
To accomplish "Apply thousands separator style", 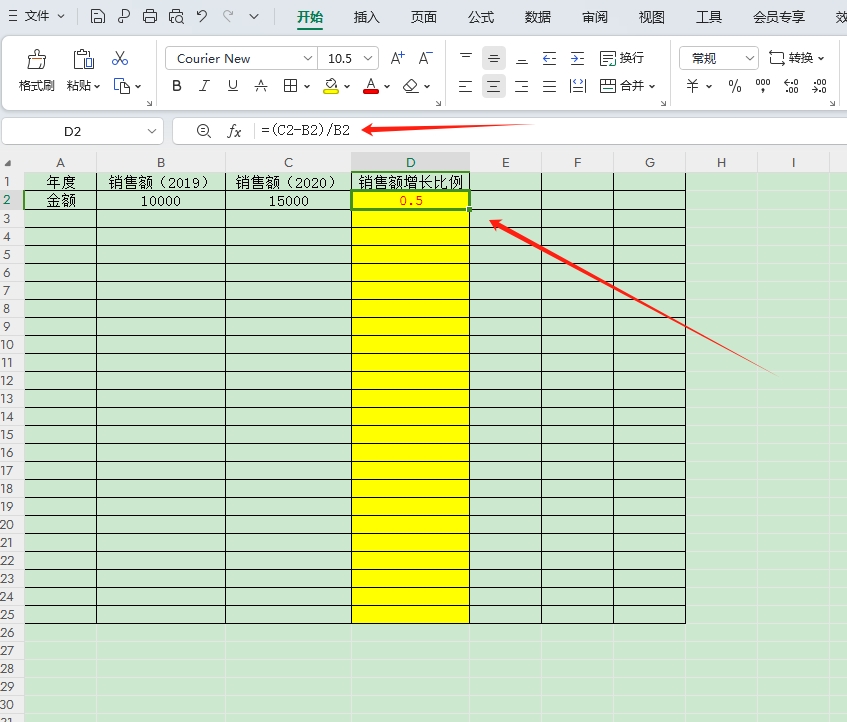I will (763, 86).
